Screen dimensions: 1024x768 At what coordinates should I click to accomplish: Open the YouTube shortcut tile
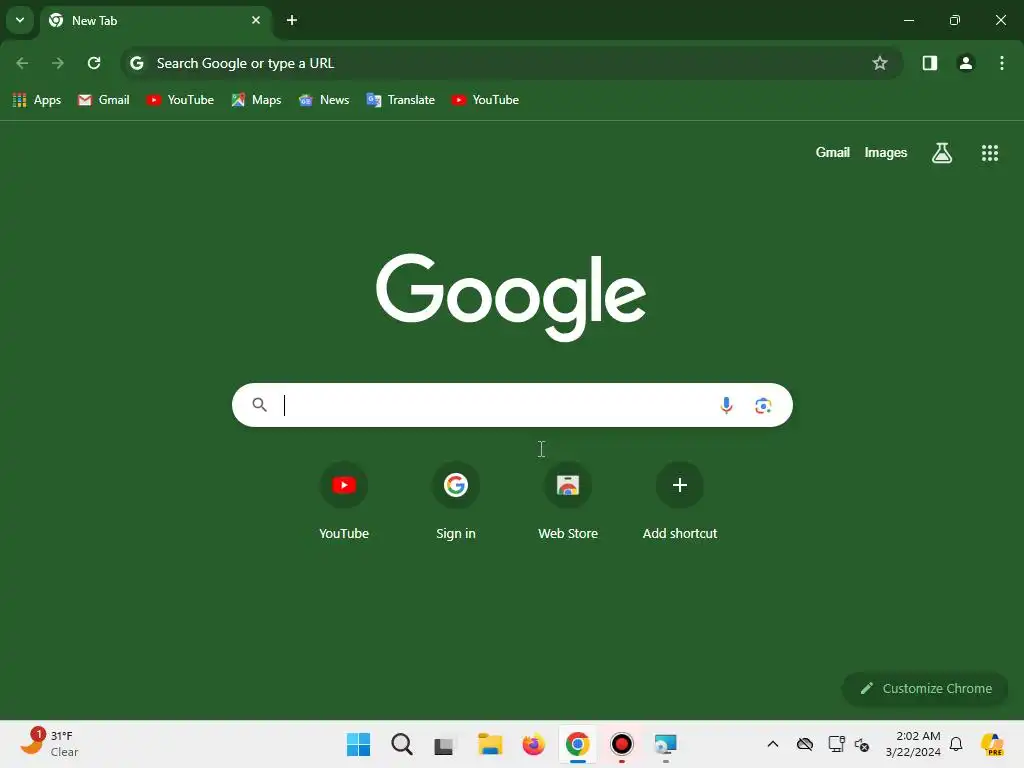(344, 502)
